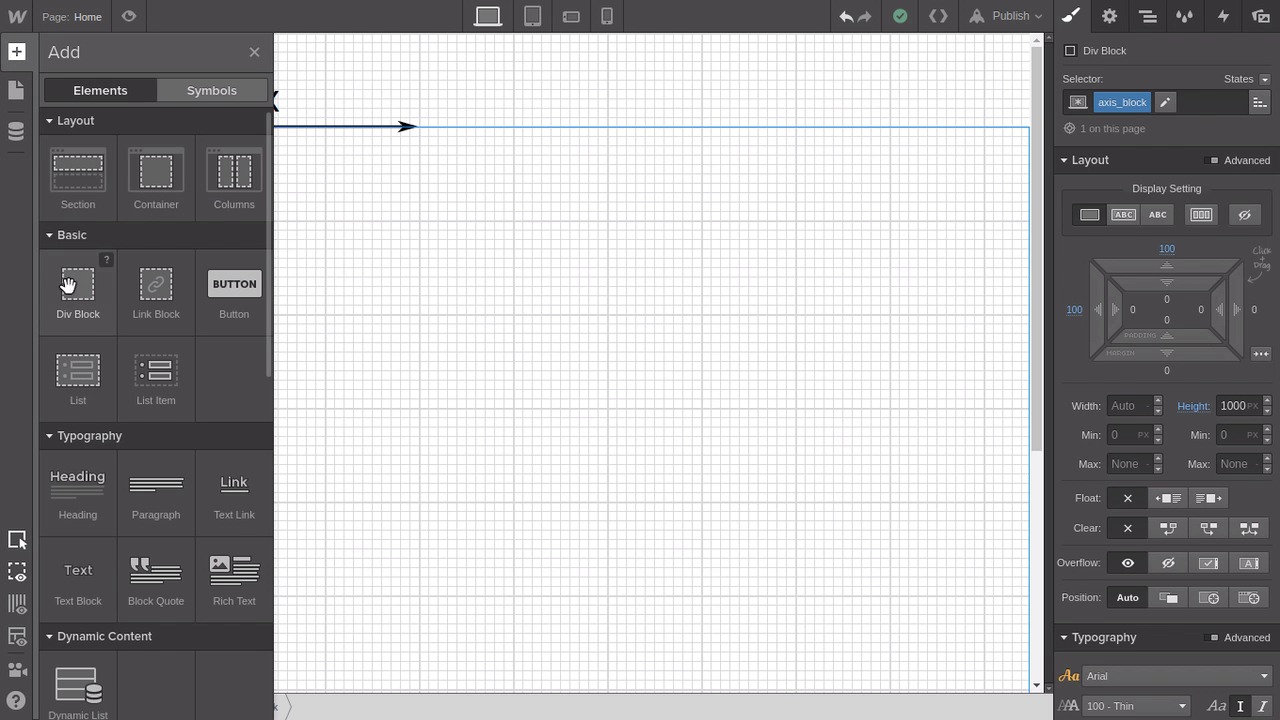
Task: Open margin and padding more options
Action: [x=1260, y=354]
